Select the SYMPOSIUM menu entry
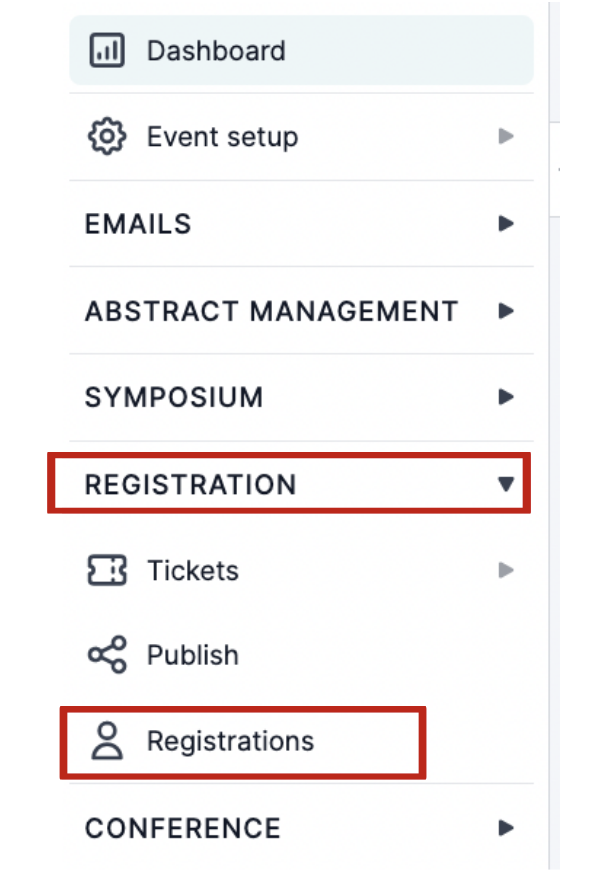 pyautogui.click(x=175, y=397)
